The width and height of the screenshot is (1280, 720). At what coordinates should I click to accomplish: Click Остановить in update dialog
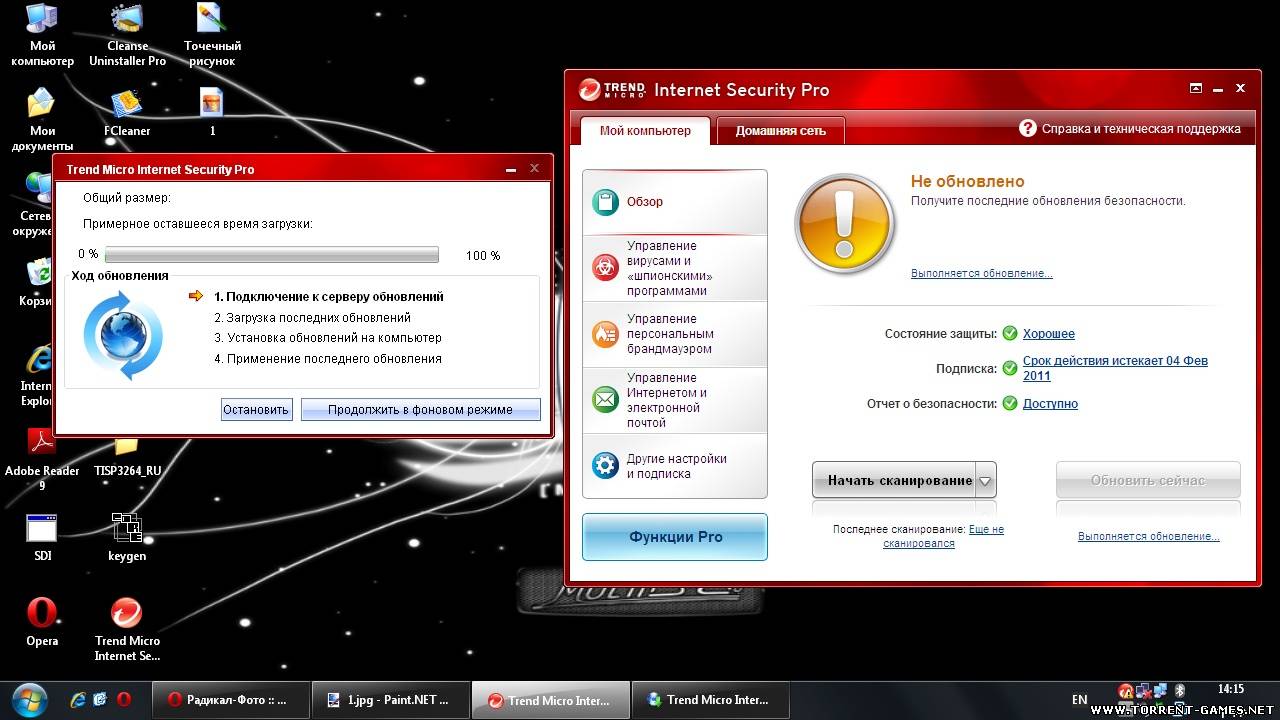point(256,409)
